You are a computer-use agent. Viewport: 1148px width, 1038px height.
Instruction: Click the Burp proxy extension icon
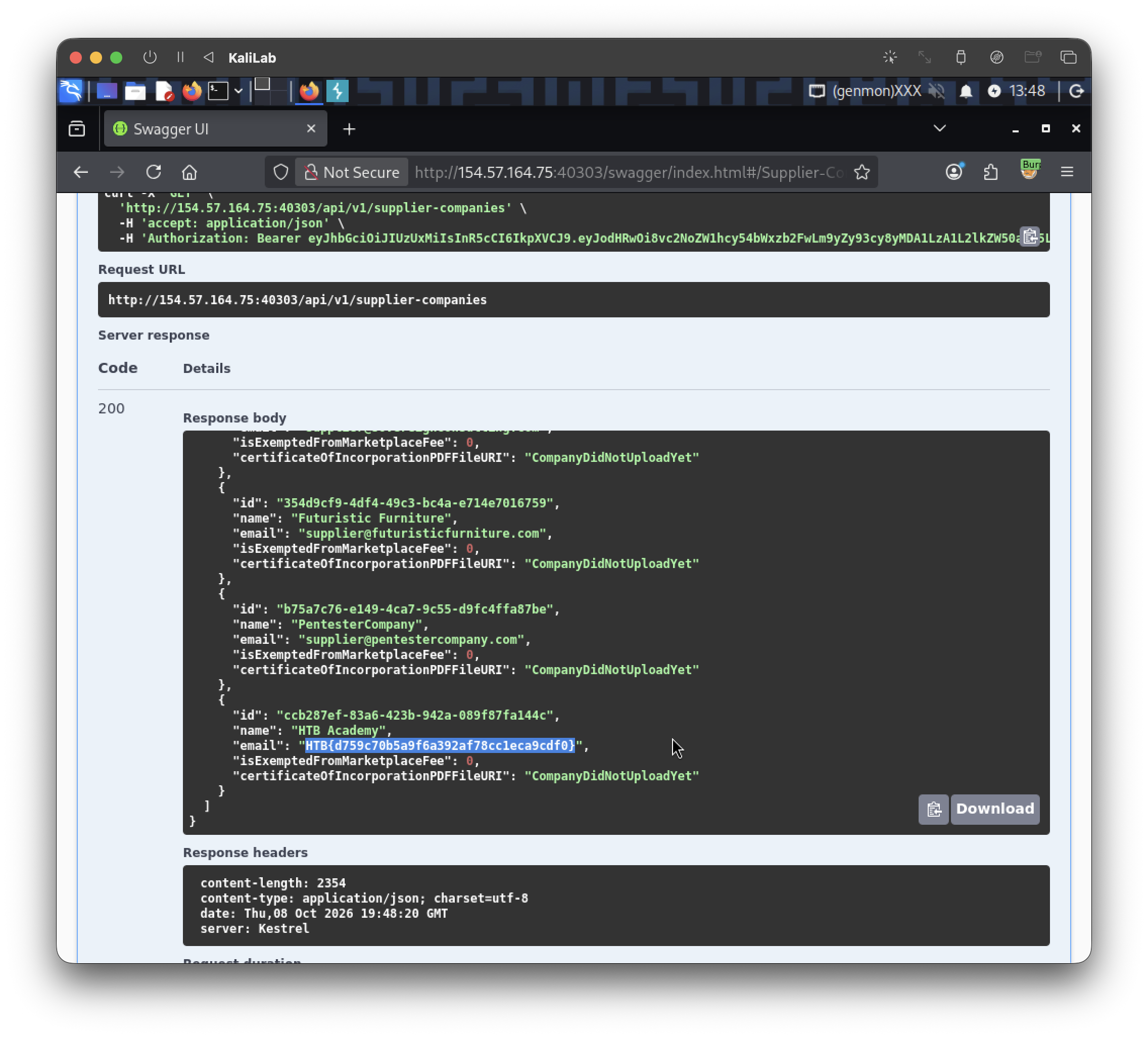coord(1030,170)
